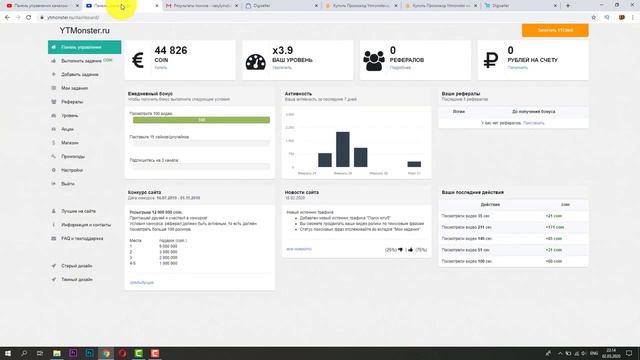Click the Посмотрели видео 35 сек row

(x=513, y=216)
